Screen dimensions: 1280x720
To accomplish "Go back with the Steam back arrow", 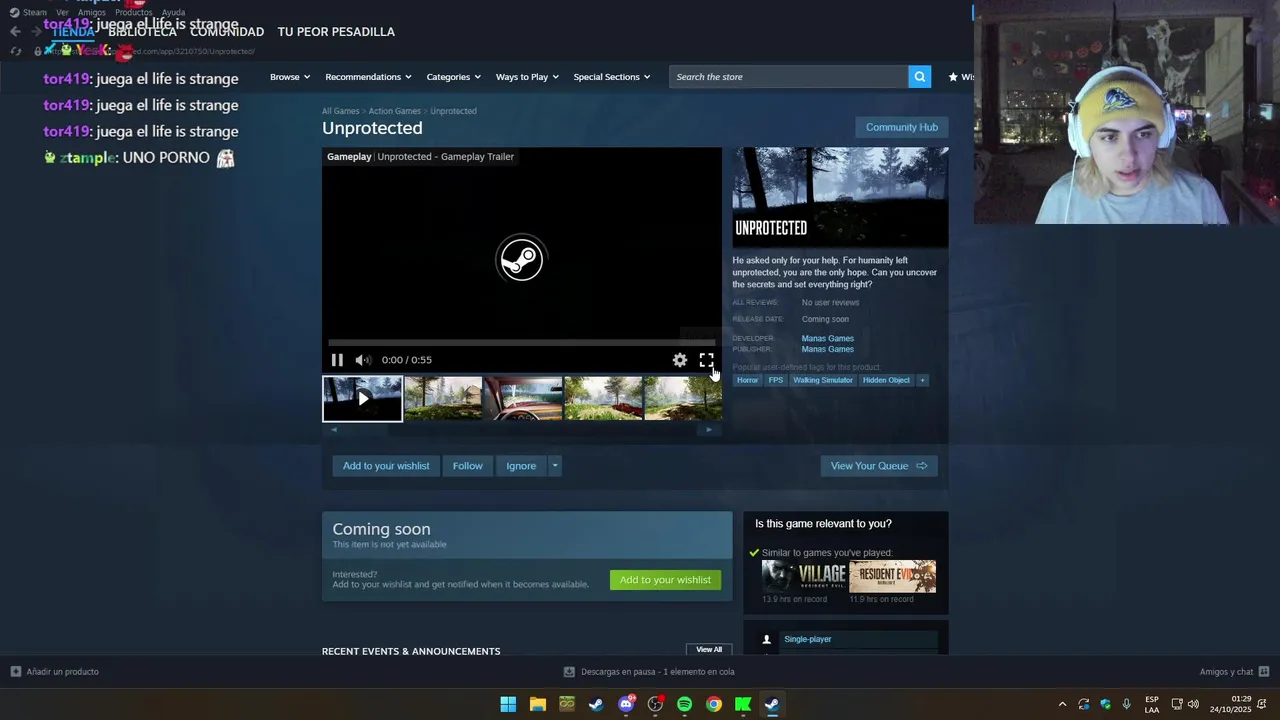I will click(x=15, y=32).
